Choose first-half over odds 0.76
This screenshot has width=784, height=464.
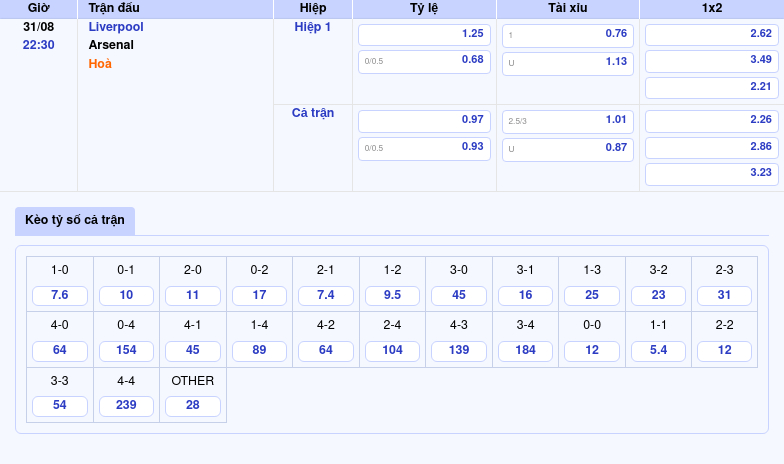(x=567, y=34)
